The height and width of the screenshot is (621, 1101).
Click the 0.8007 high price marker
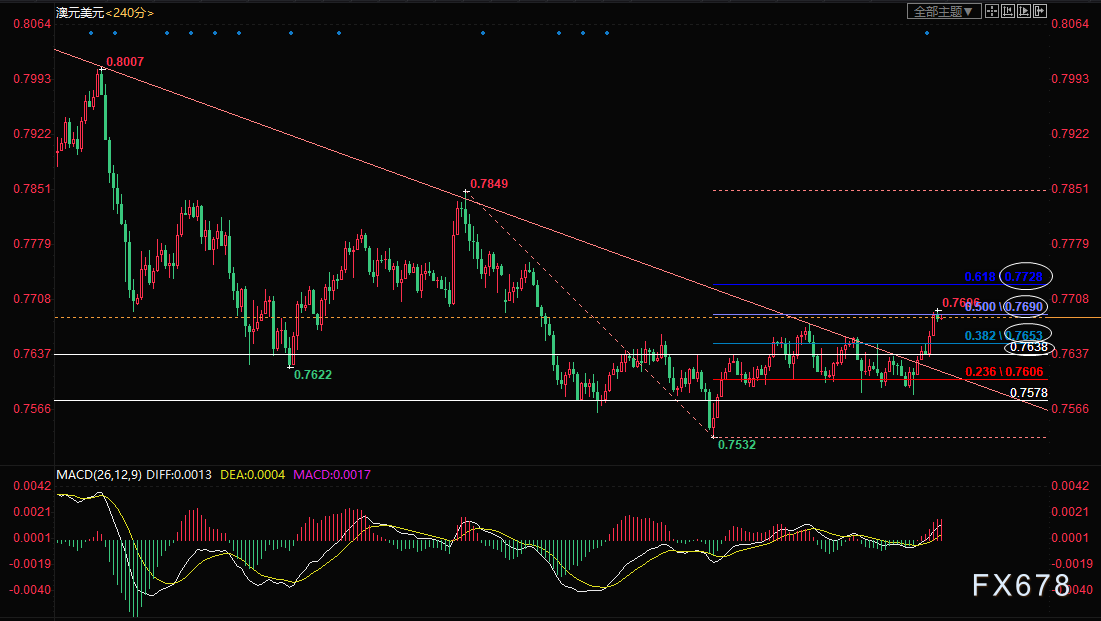[125, 62]
